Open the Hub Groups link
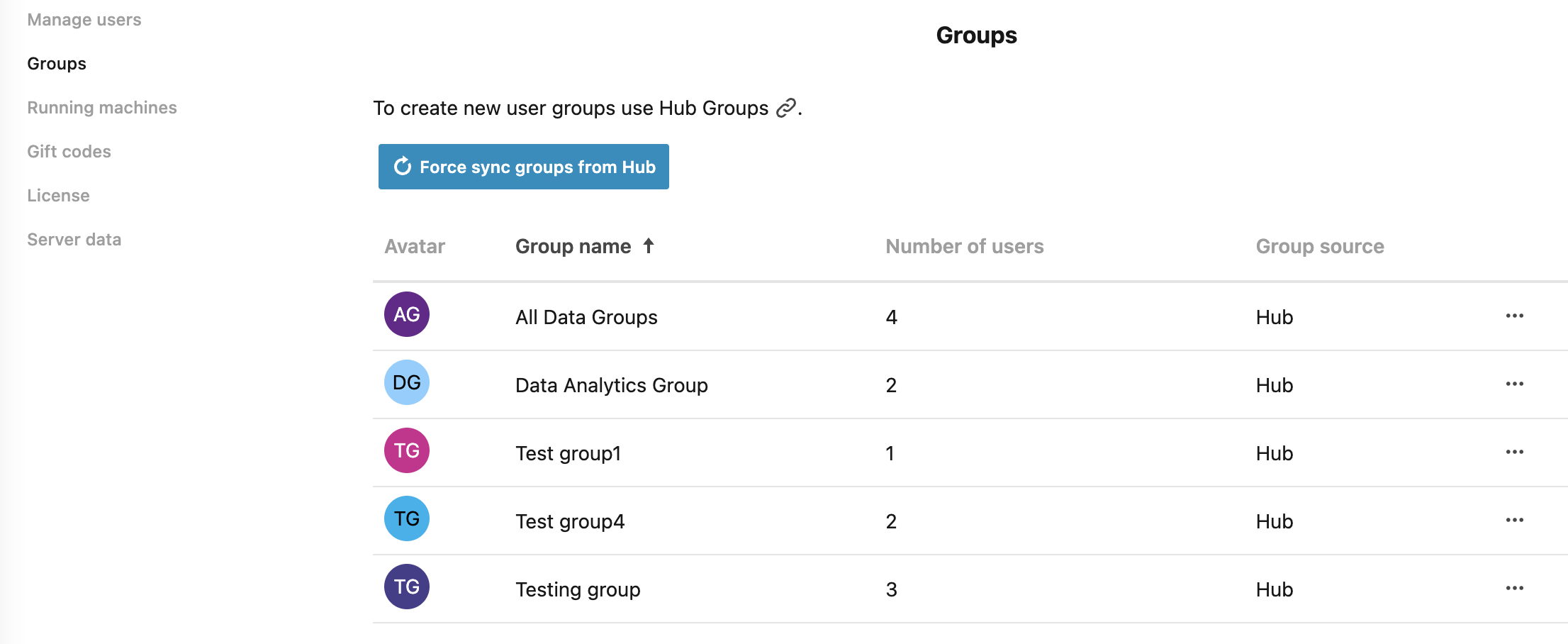 click(715, 108)
